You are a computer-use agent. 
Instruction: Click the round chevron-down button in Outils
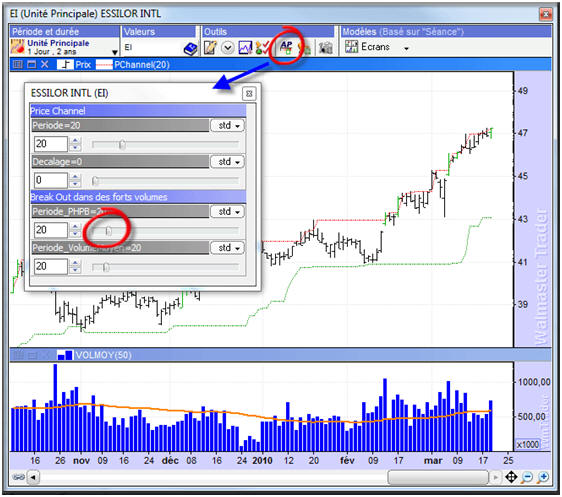point(228,48)
